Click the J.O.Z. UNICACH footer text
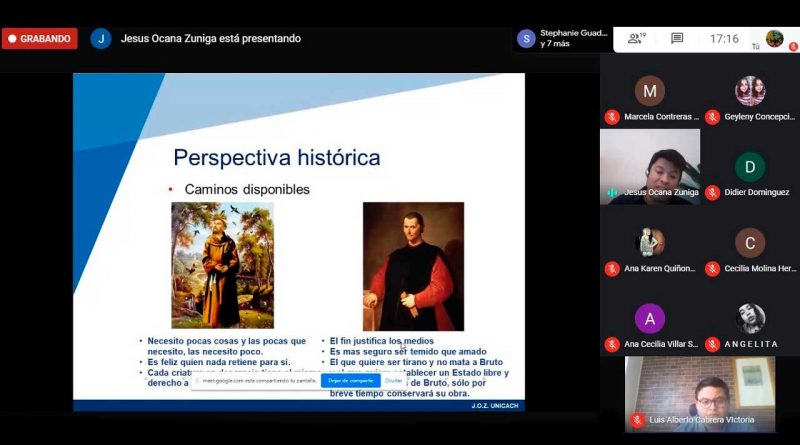The height and width of the screenshot is (445, 800). click(x=494, y=406)
